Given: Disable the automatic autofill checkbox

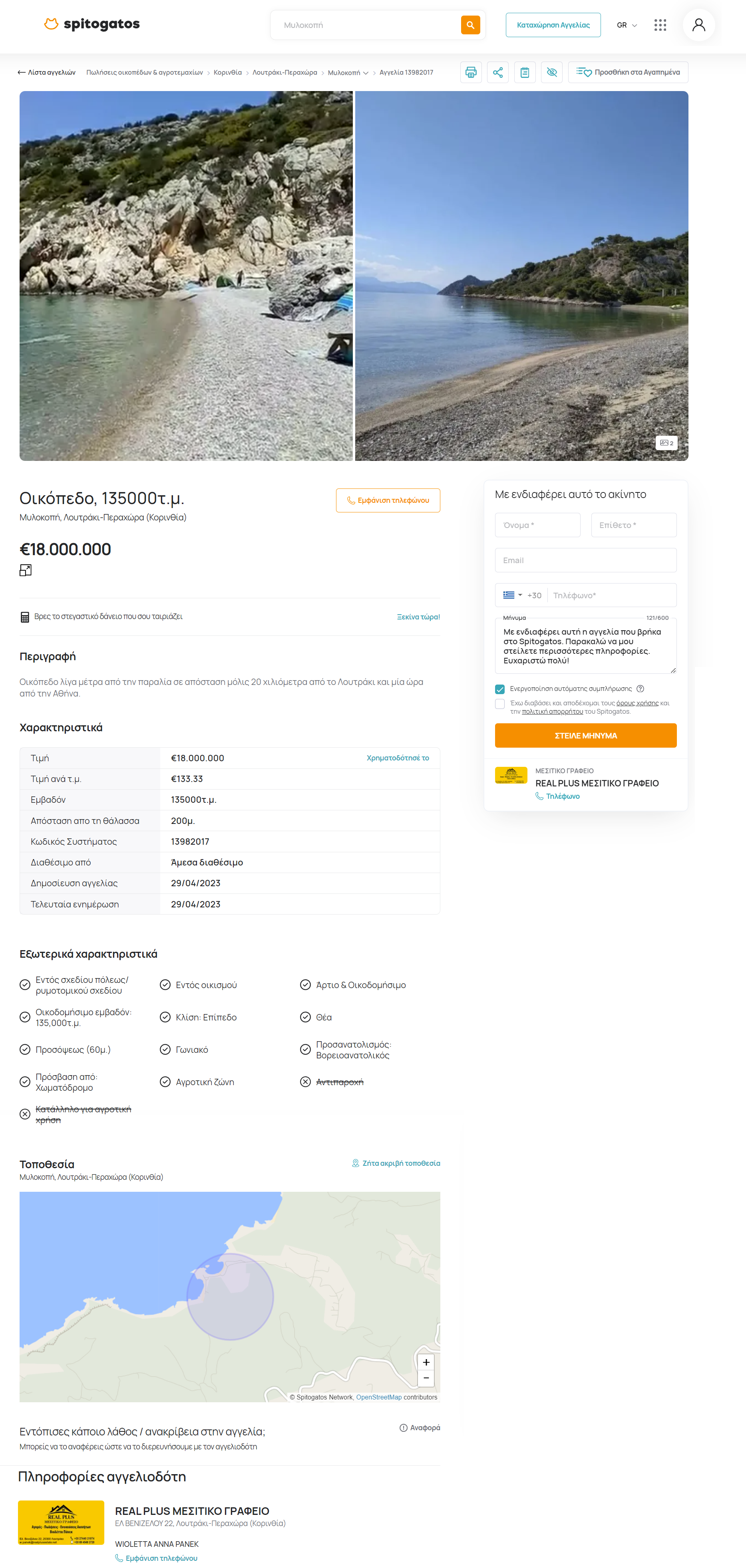Looking at the screenshot, I should pyautogui.click(x=500, y=689).
